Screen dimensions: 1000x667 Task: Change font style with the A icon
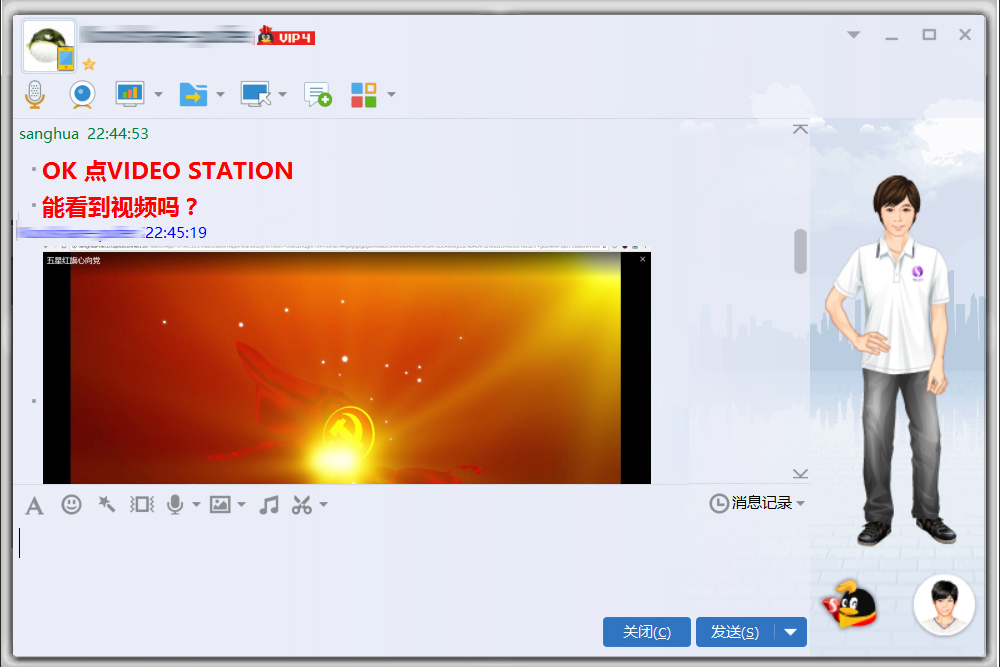click(34, 504)
